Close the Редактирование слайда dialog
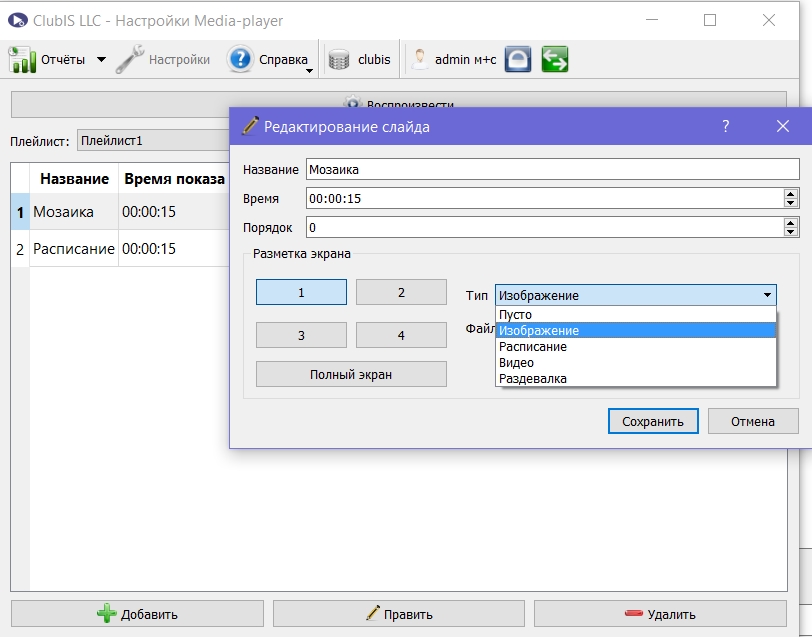812x637 pixels. (782, 126)
